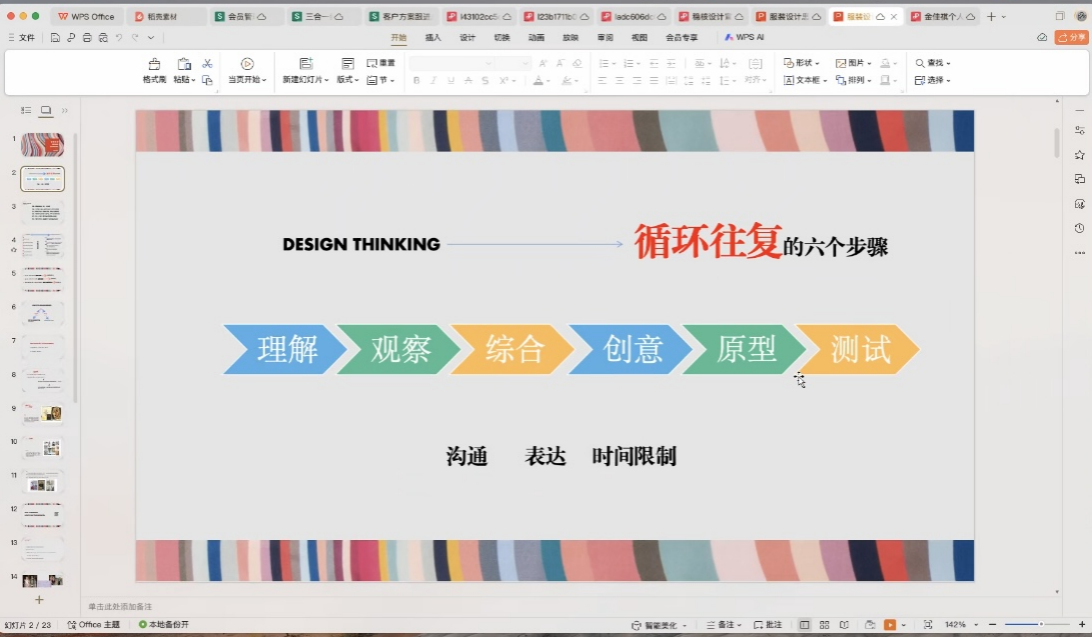Toggle the 备注 notes pane
The height and width of the screenshot is (637, 1092).
pyautogui.click(x=720, y=625)
